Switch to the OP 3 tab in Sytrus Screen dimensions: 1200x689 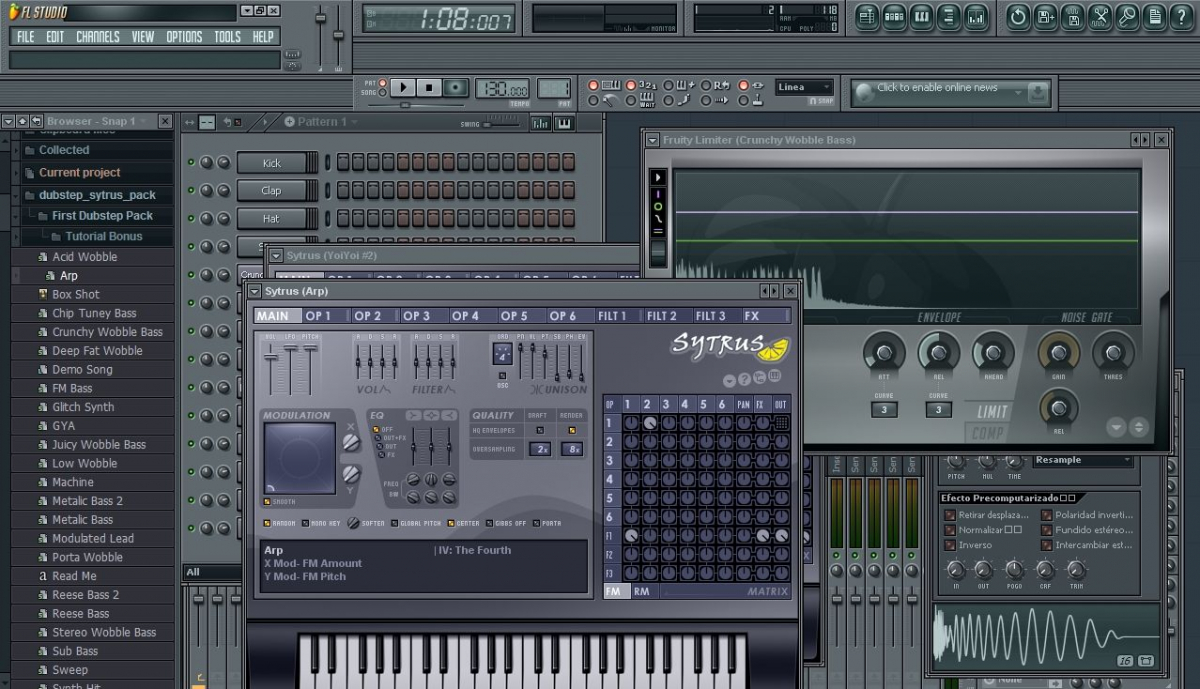point(416,316)
